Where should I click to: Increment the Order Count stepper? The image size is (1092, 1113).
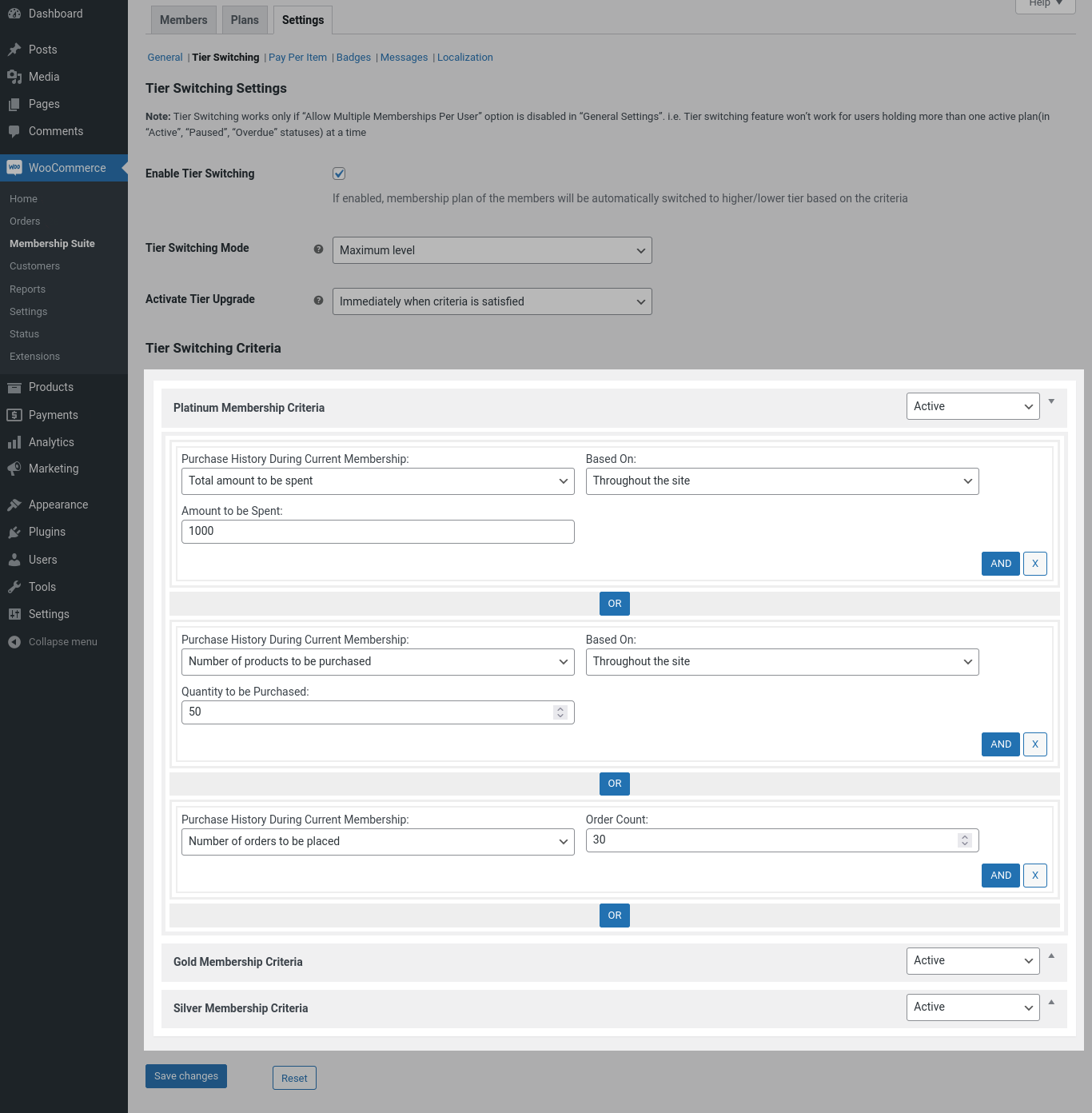964,836
